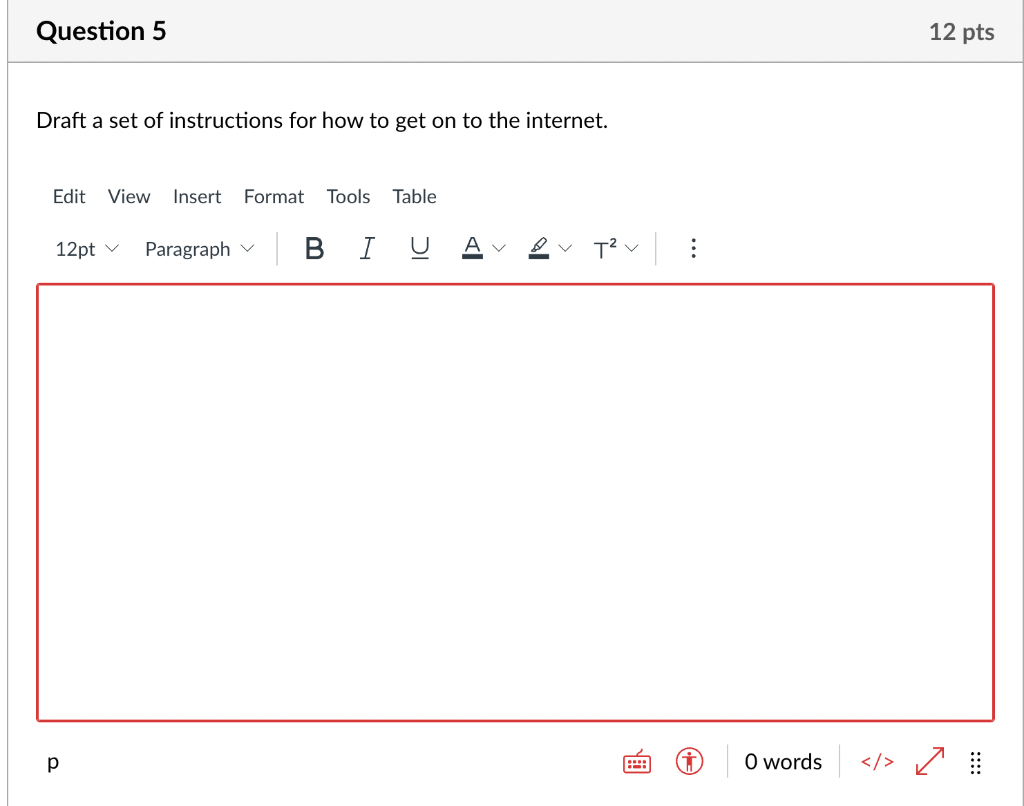Viewport: 1024px width, 806px height.
Task: Click the word count indicator
Action: (783, 761)
